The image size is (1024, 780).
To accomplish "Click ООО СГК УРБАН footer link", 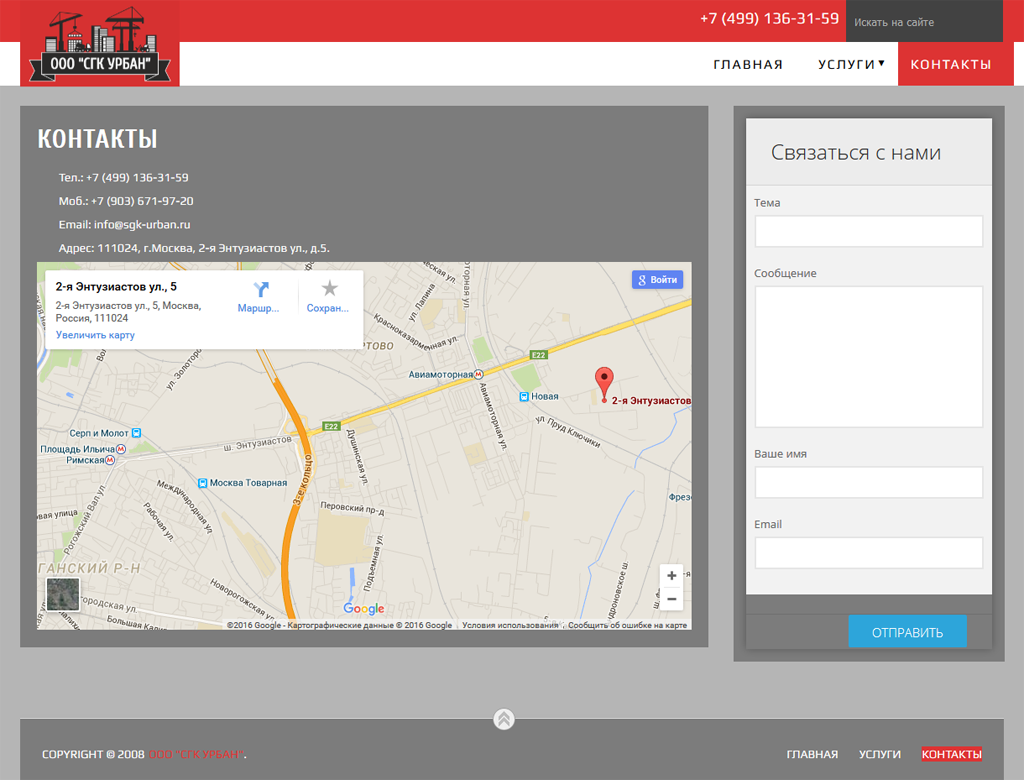I will click(196, 754).
